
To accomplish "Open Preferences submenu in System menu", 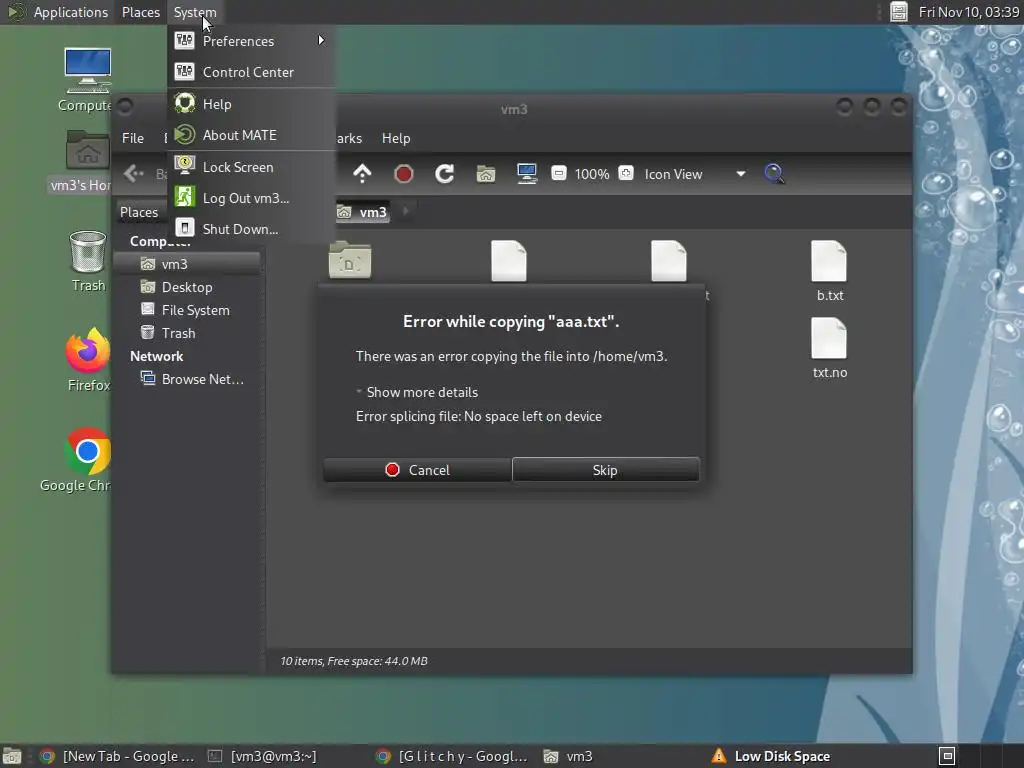I will 251,41.
